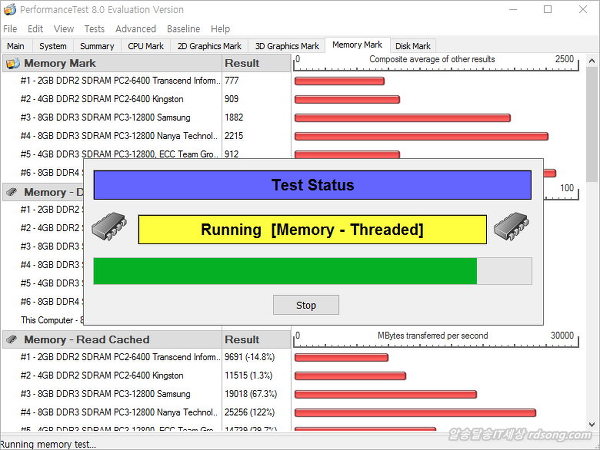Switch to the CPU Mark tab

(x=146, y=46)
